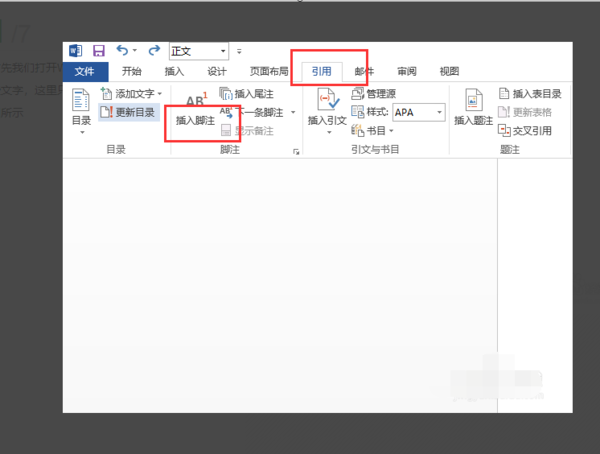Click the 交叉引用 cross-reference button
The width and height of the screenshot is (600, 454).
tap(525, 131)
